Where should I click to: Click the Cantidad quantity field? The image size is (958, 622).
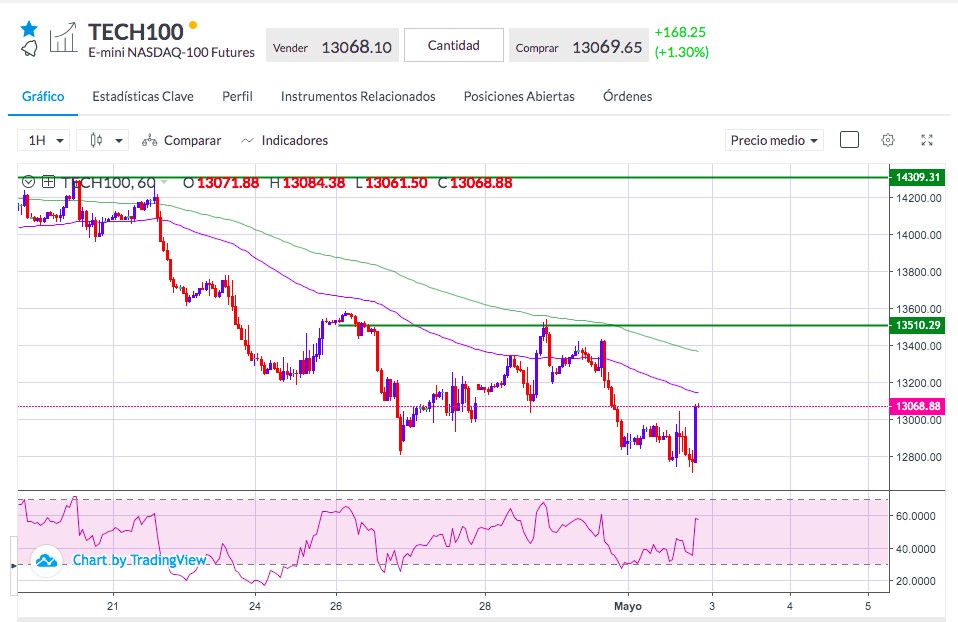click(454, 45)
